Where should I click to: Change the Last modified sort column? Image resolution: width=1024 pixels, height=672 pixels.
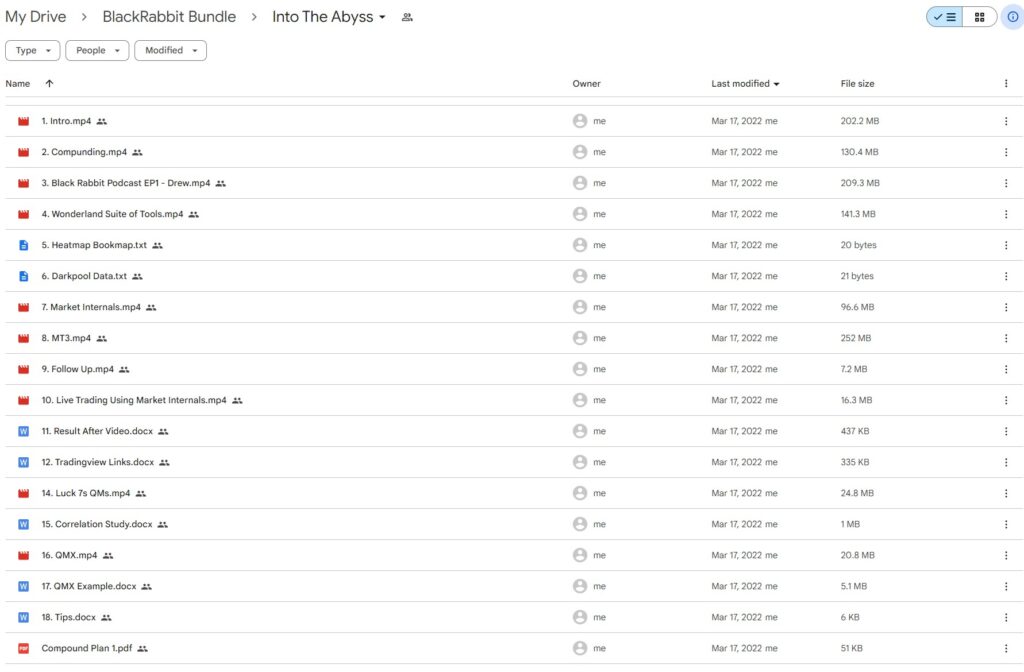(745, 84)
